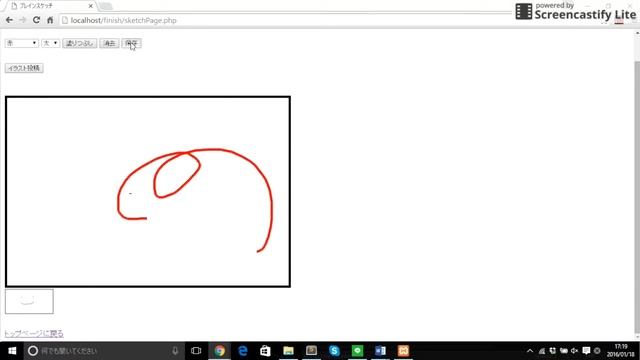Select the saved sketch thumbnail below the canvas
Screen dimensions: 640x360
pyautogui.click(x=29, y=302)
